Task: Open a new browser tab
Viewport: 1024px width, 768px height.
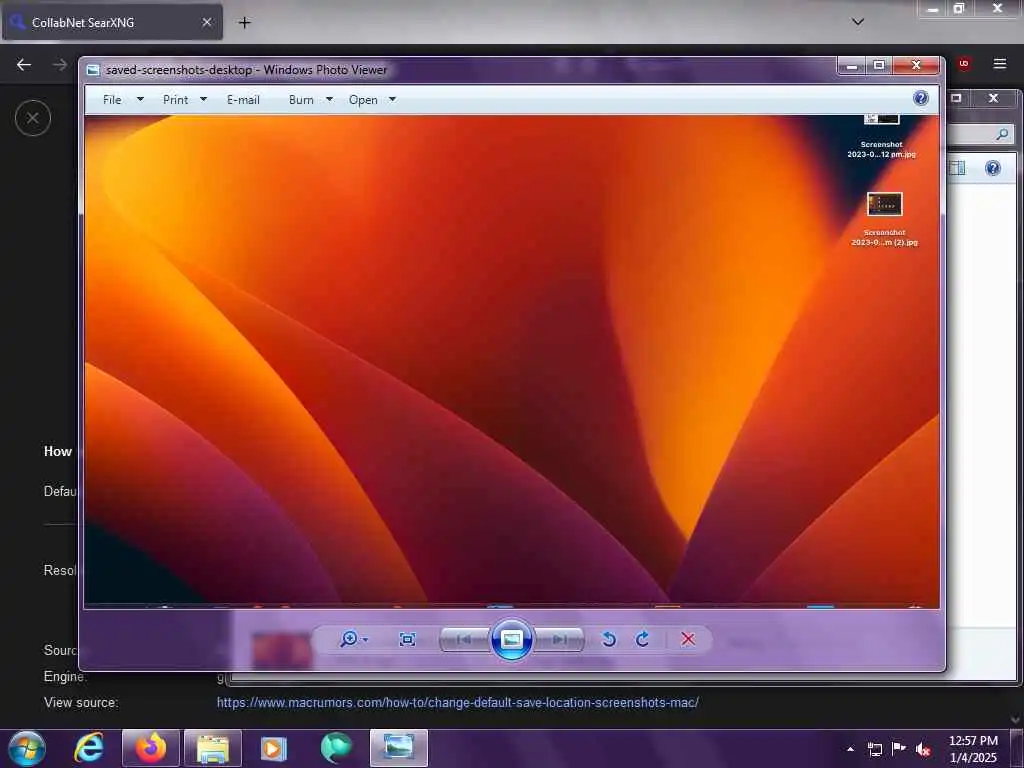Action: [x=244, y=23]
